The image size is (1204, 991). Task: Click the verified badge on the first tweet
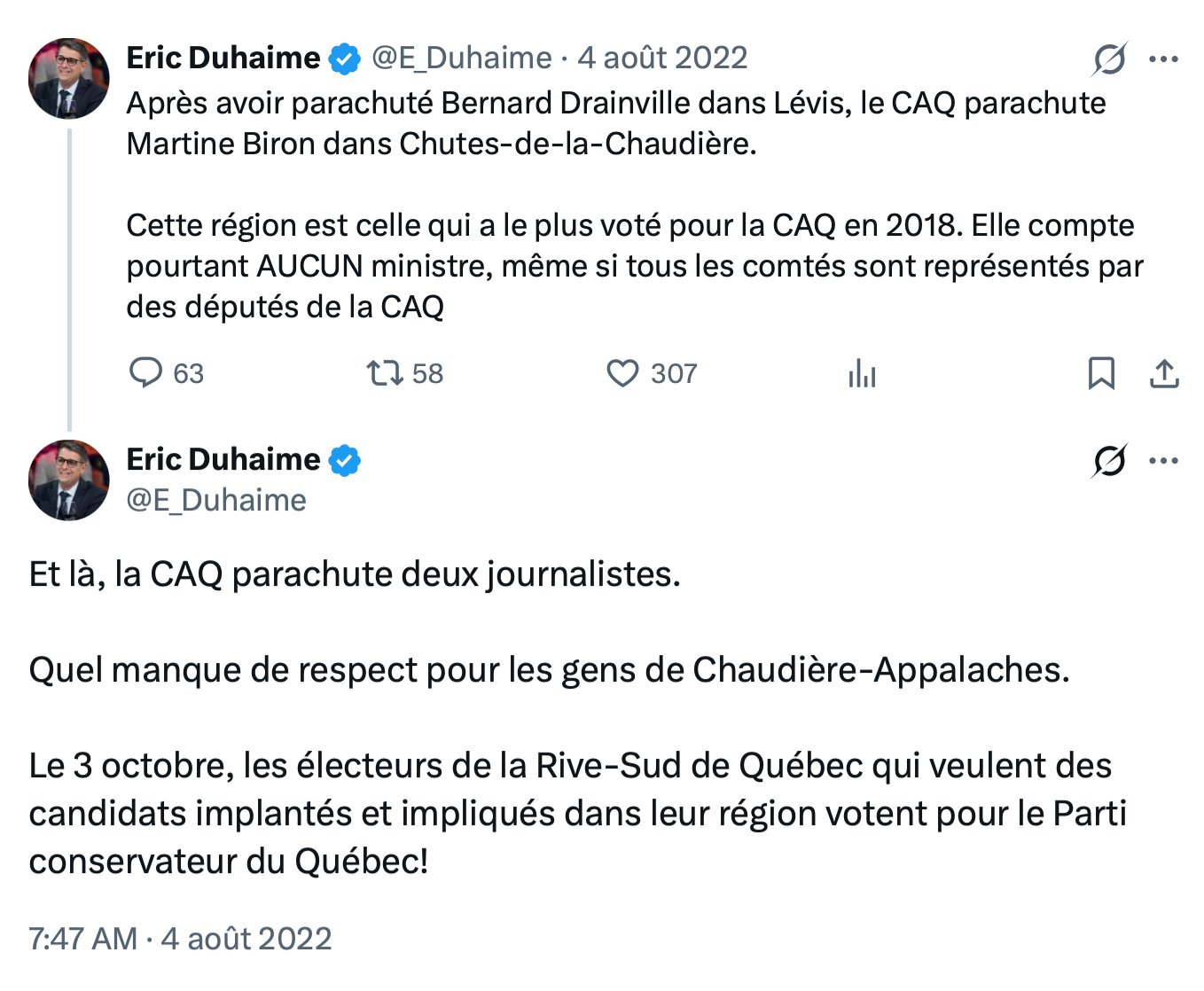[x=345, y=59]
